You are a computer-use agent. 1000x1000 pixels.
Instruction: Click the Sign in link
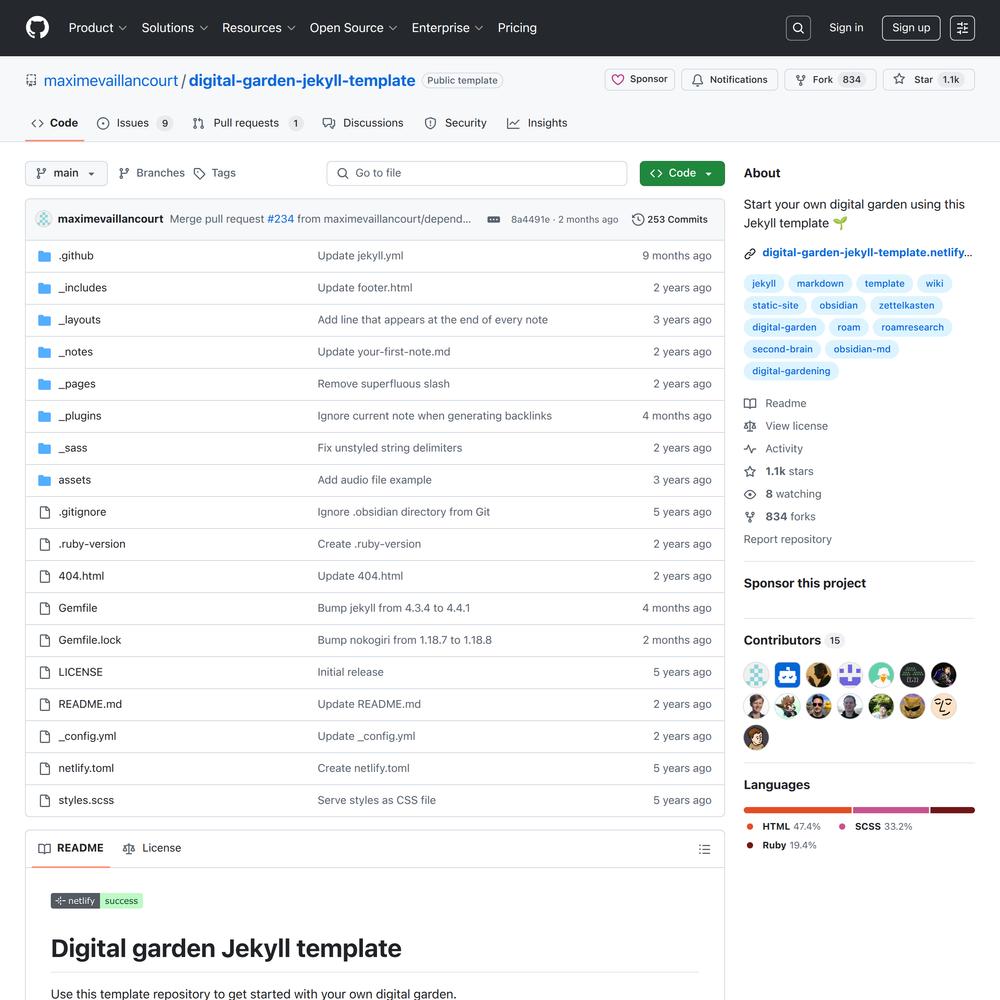846,27
